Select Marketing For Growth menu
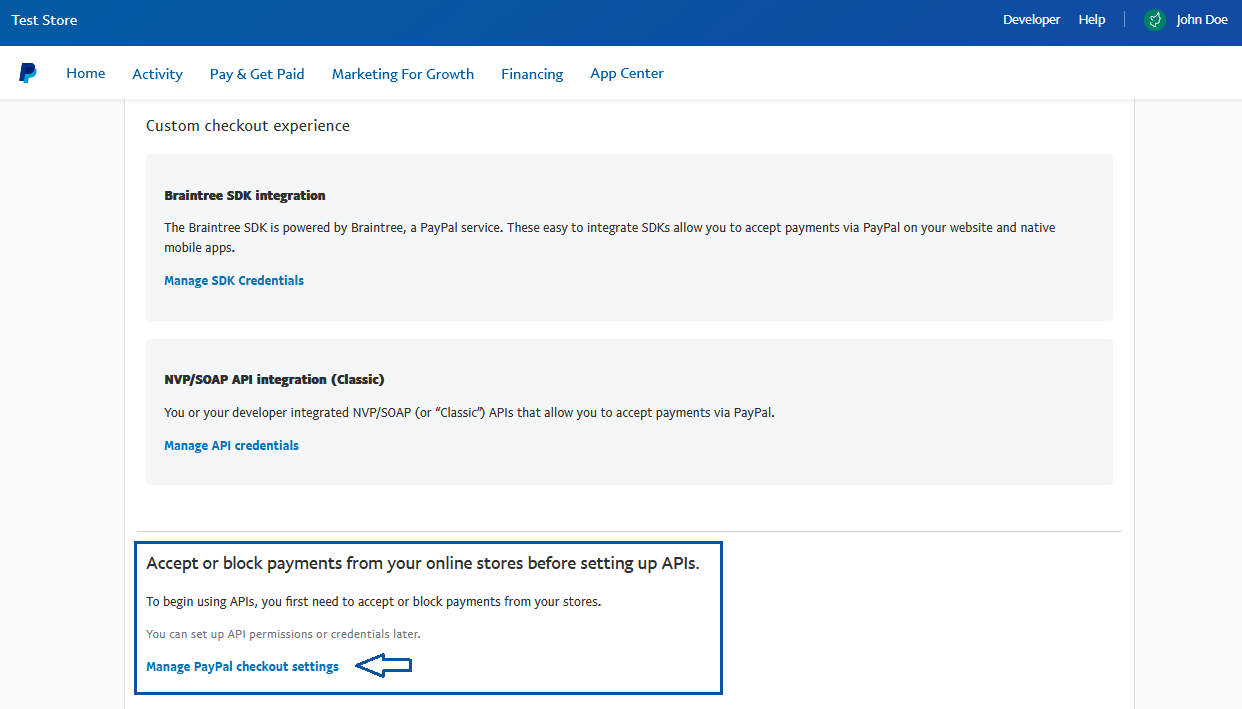Viewport: 1242px width, 709px height. click(403, 74)
